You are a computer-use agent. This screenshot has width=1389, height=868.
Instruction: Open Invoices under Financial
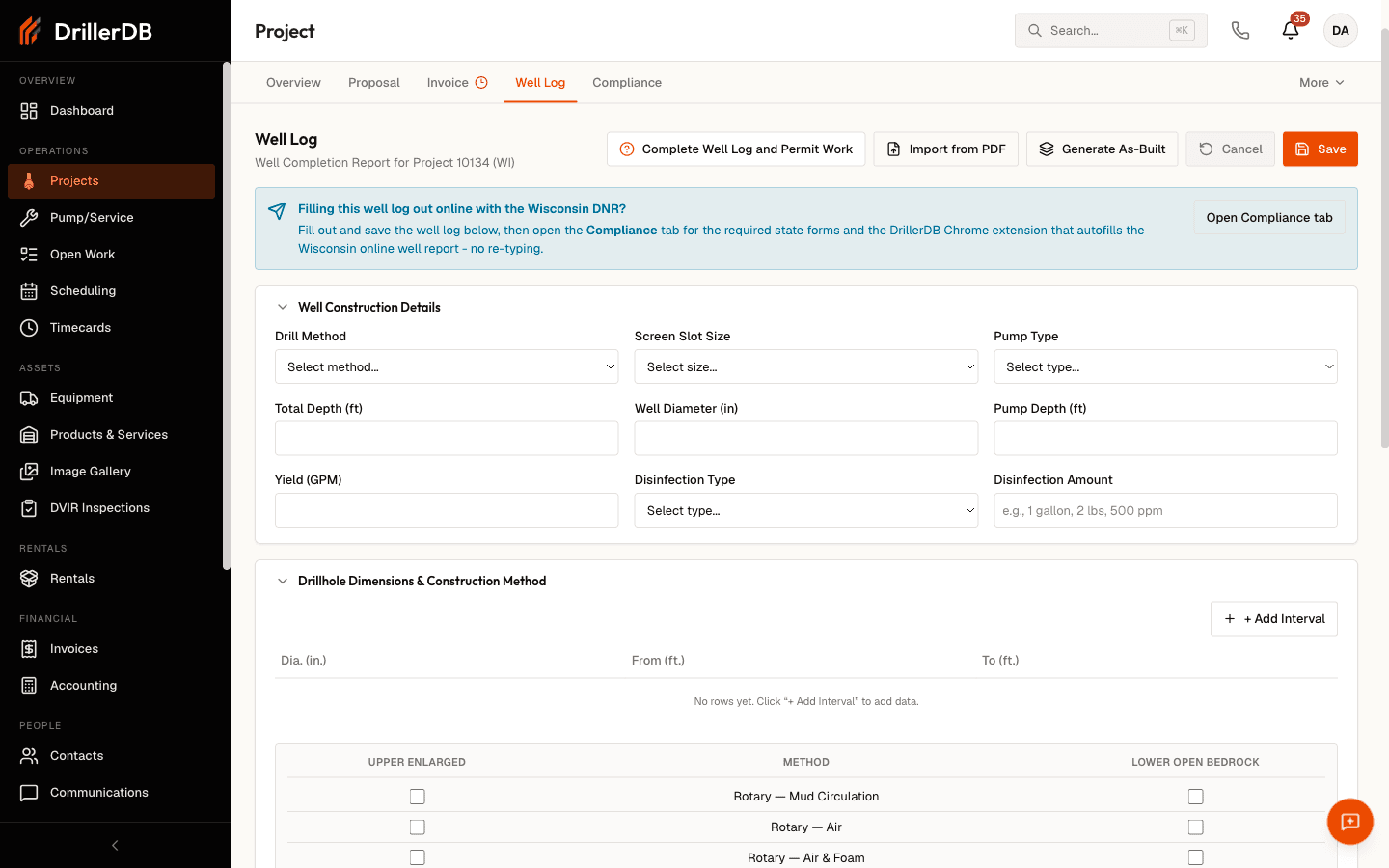point(111,649)
